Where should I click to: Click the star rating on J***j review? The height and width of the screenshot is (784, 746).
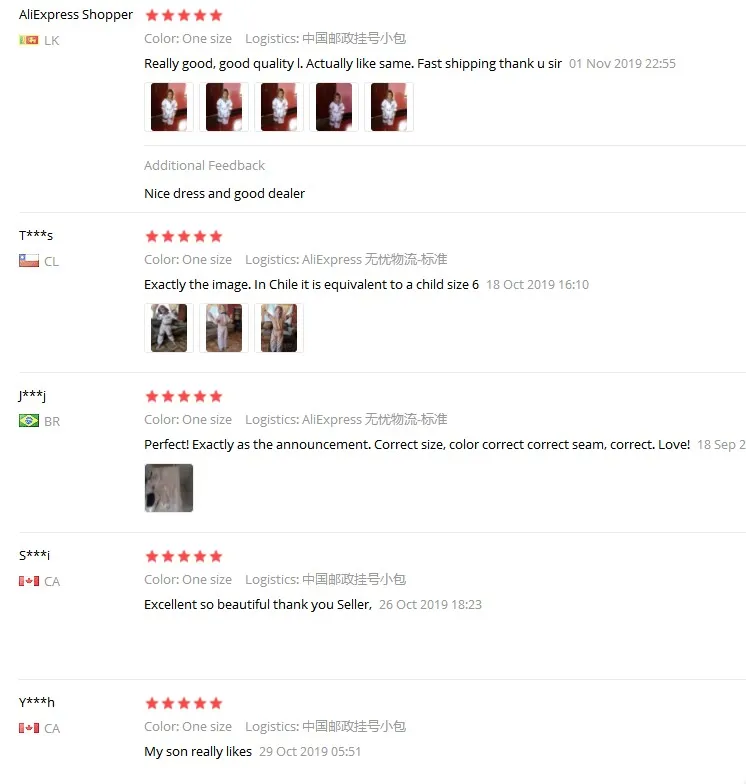(184, 396)
